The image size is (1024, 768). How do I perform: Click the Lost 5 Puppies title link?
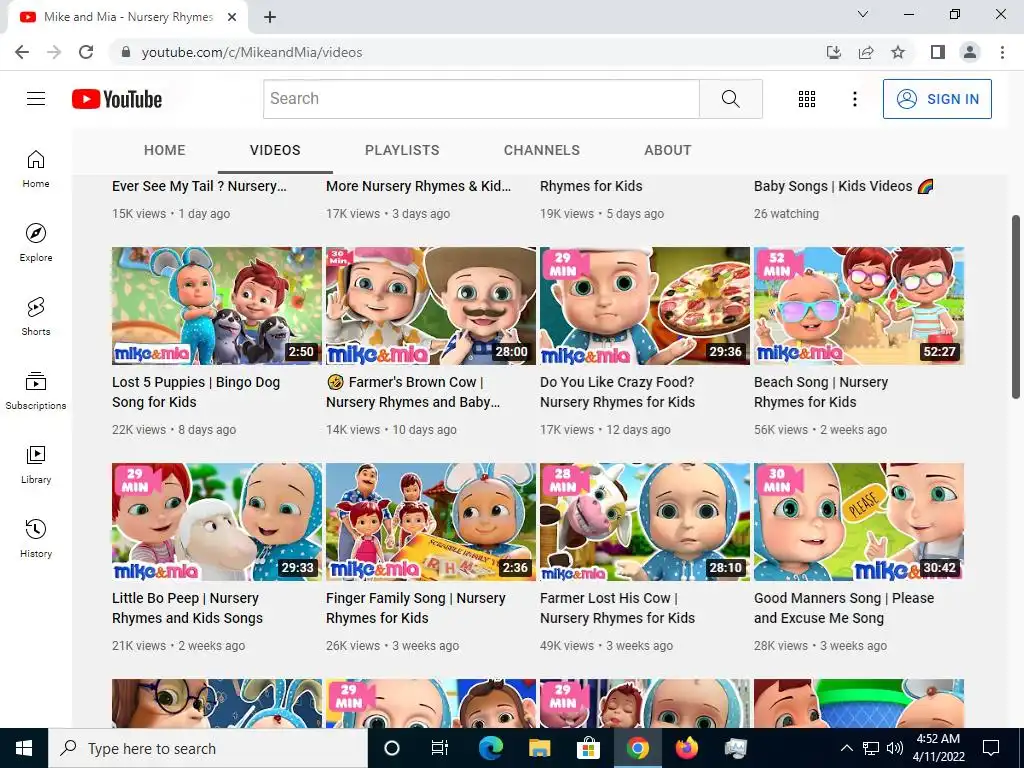tap(196, 392)
